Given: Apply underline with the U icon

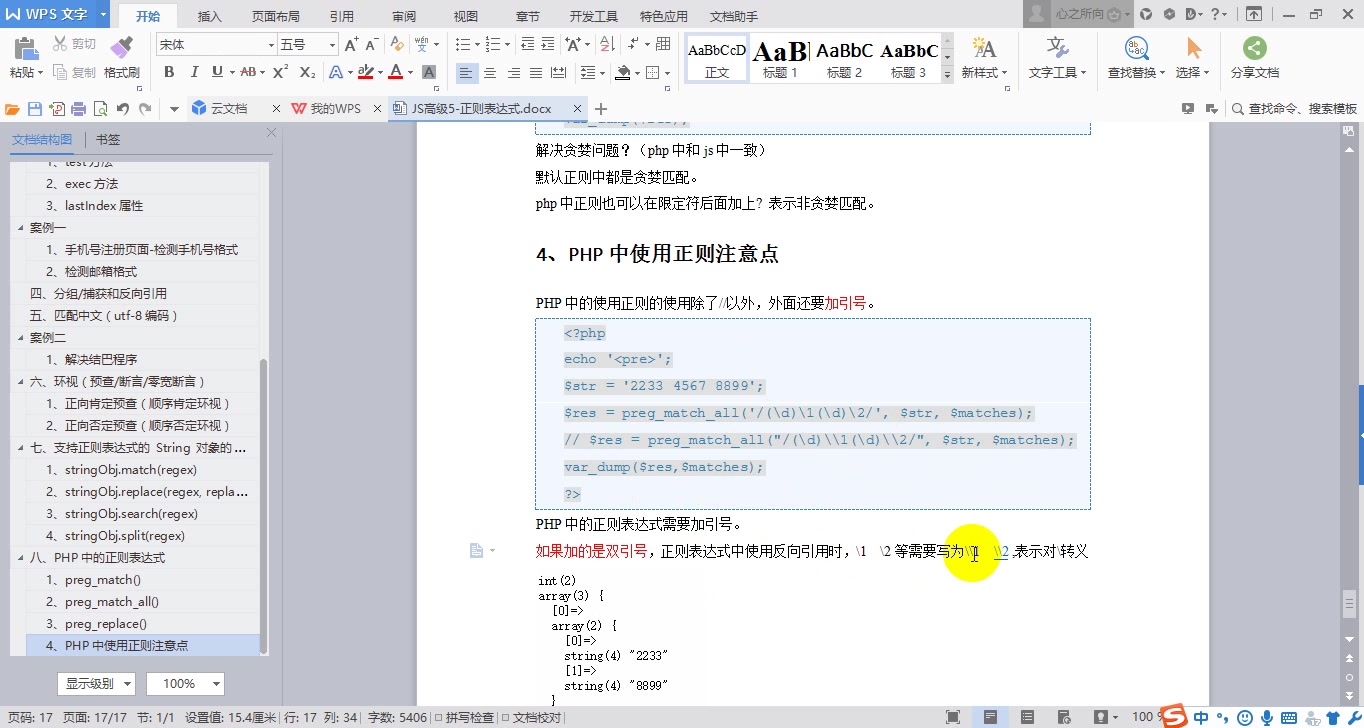Looking at the screenshot, I should (x=217, y=72).
